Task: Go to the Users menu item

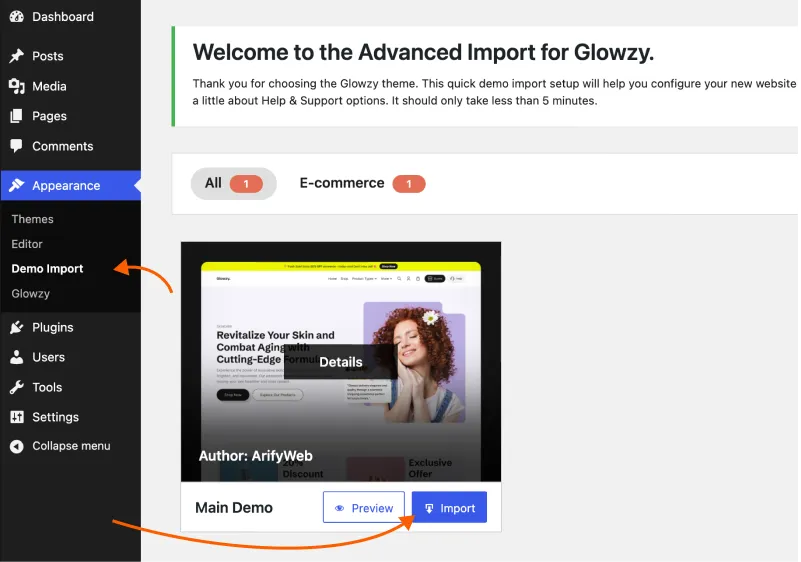Action: pos(70,357)
